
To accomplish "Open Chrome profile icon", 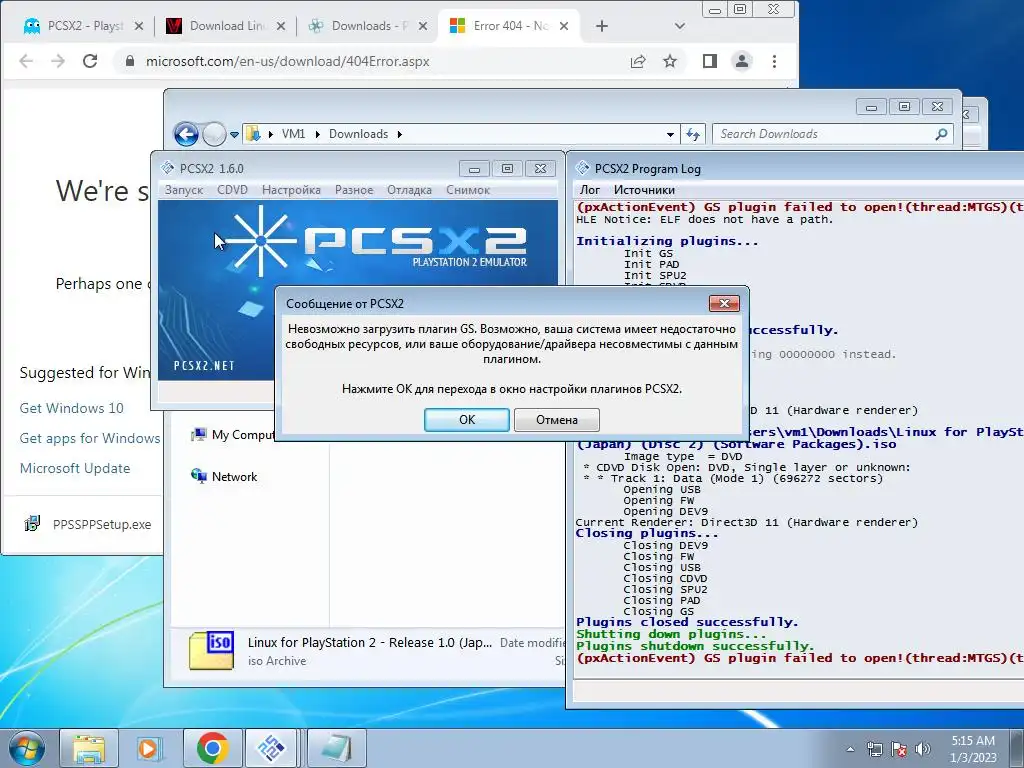I will [742, 61].
